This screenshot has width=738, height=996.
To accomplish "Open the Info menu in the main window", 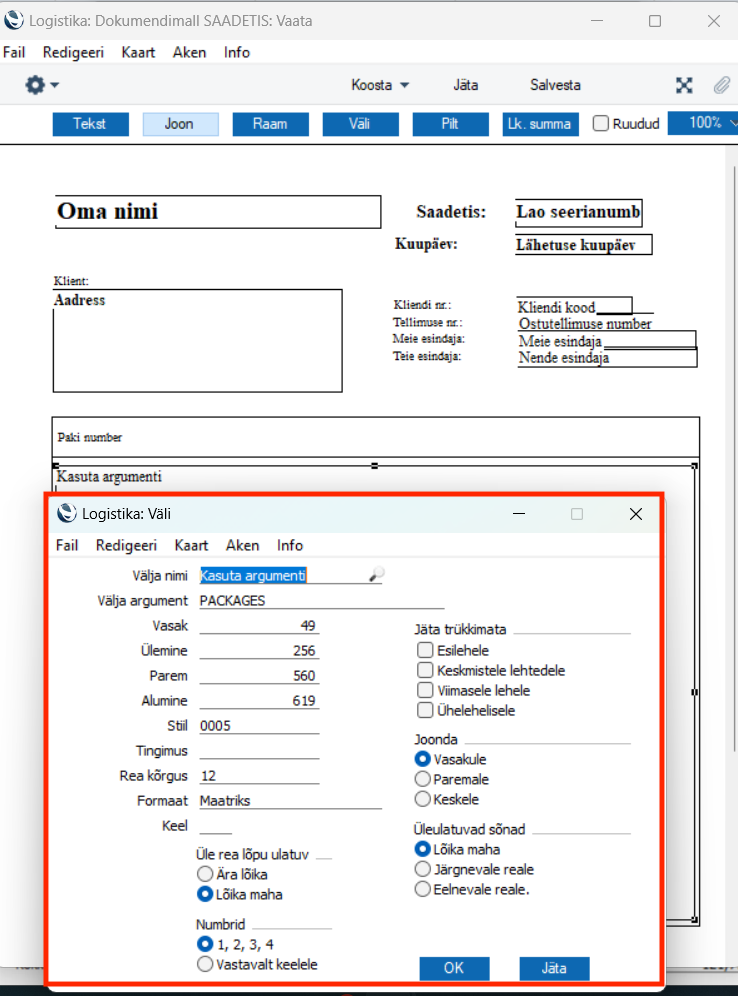I will (237, 52).
